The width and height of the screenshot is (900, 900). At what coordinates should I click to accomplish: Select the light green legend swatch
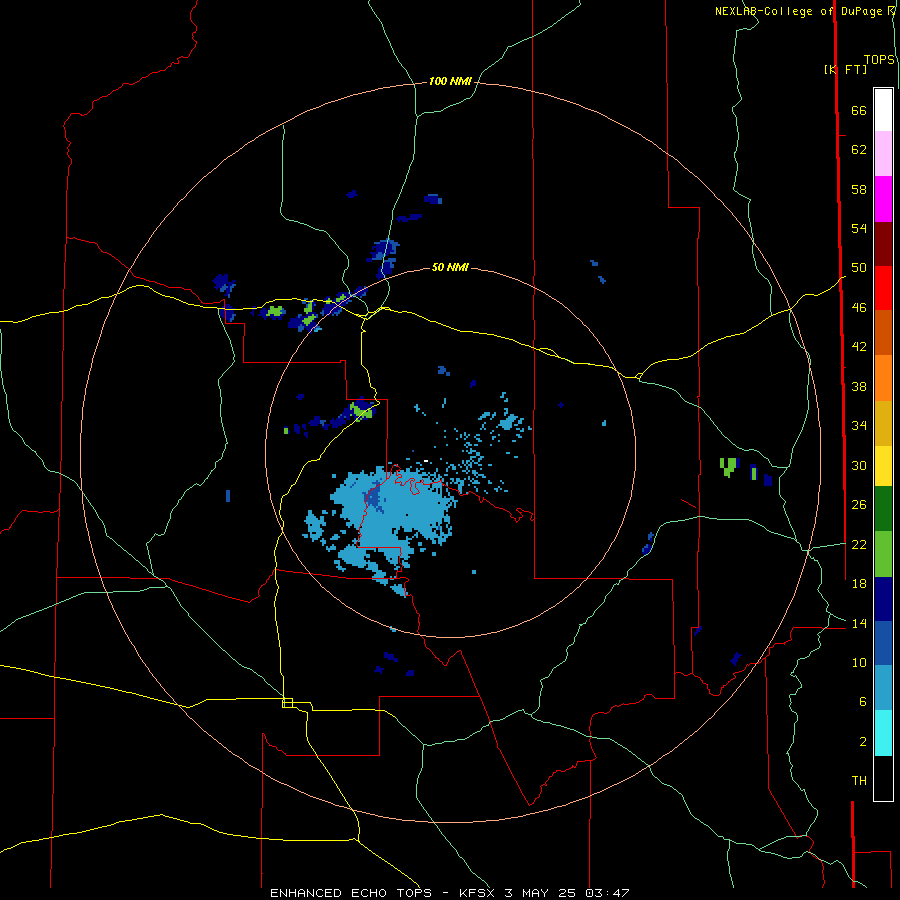point(883,554)
